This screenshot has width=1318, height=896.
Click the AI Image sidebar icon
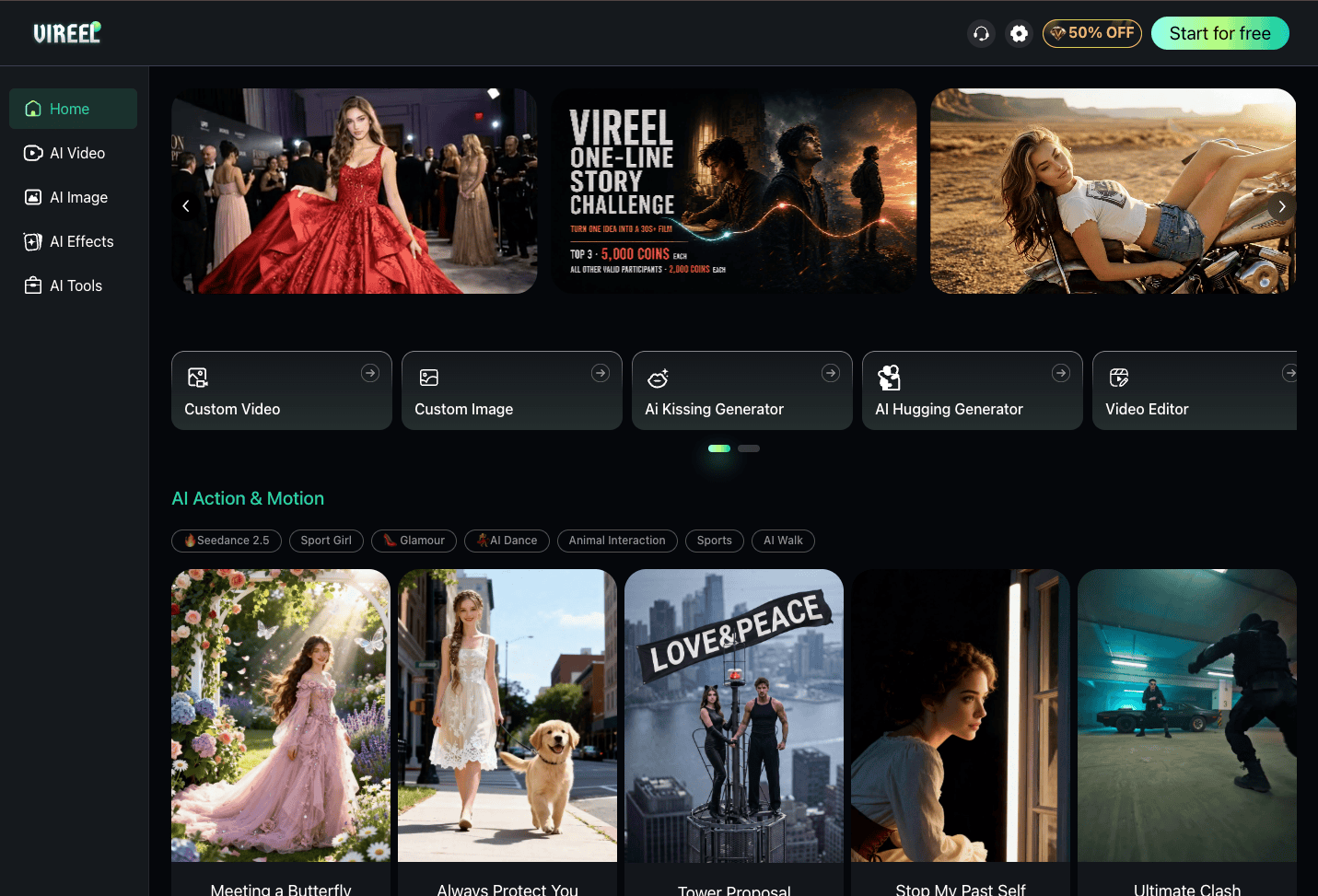click(x=33, y=197)
